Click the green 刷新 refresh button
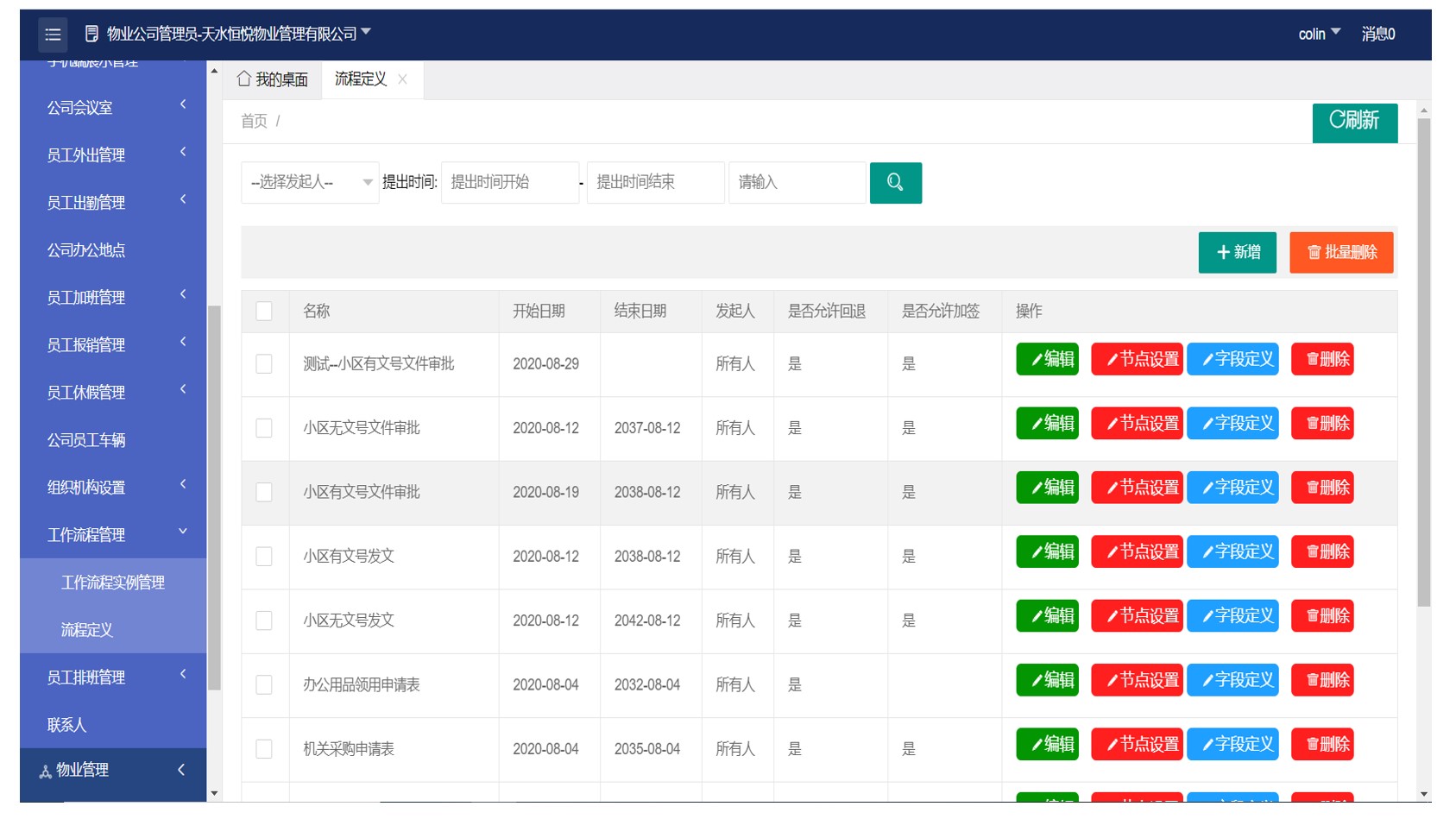 (x=1354, y=121)
